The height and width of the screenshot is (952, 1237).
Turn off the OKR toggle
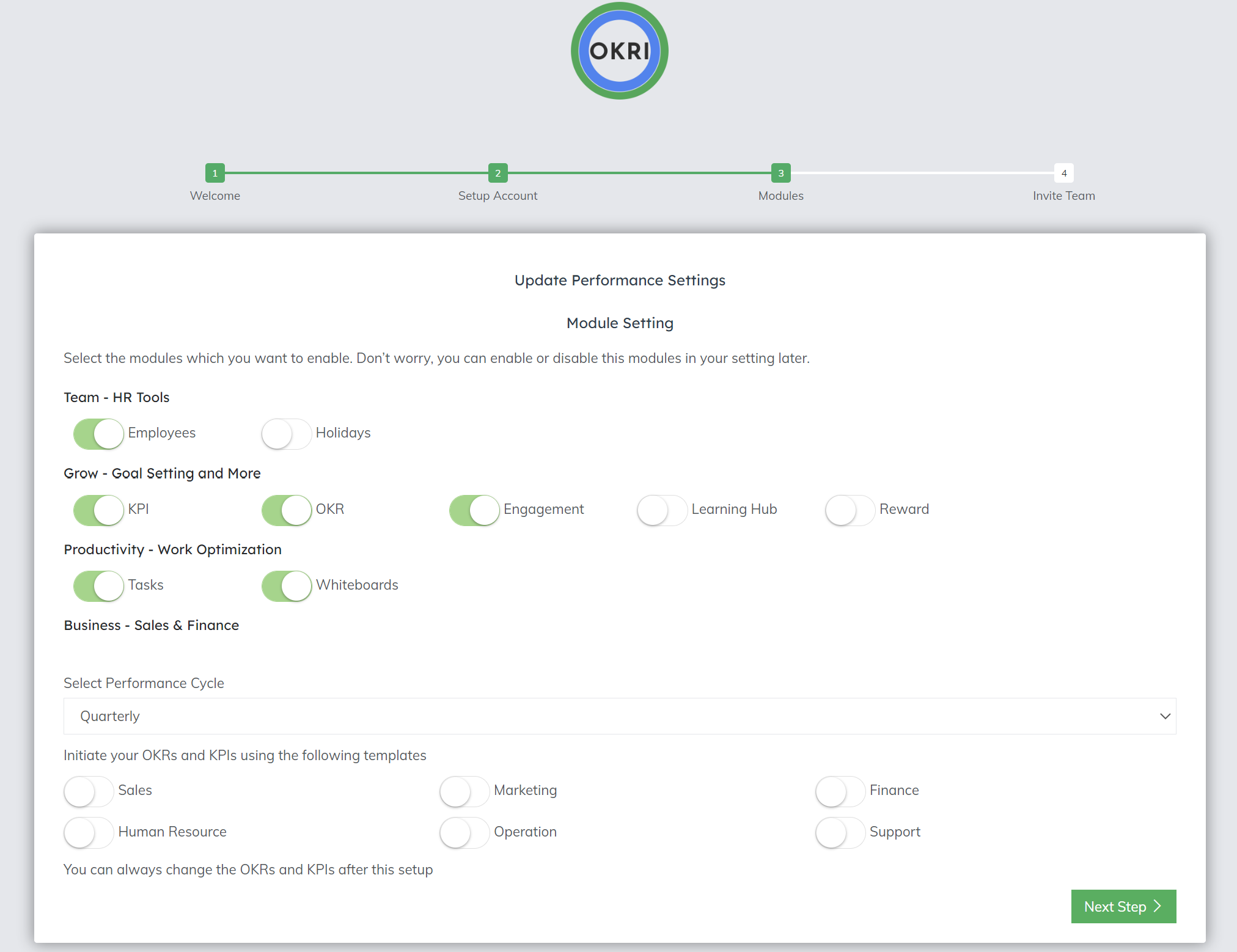[x=287, y=510]
